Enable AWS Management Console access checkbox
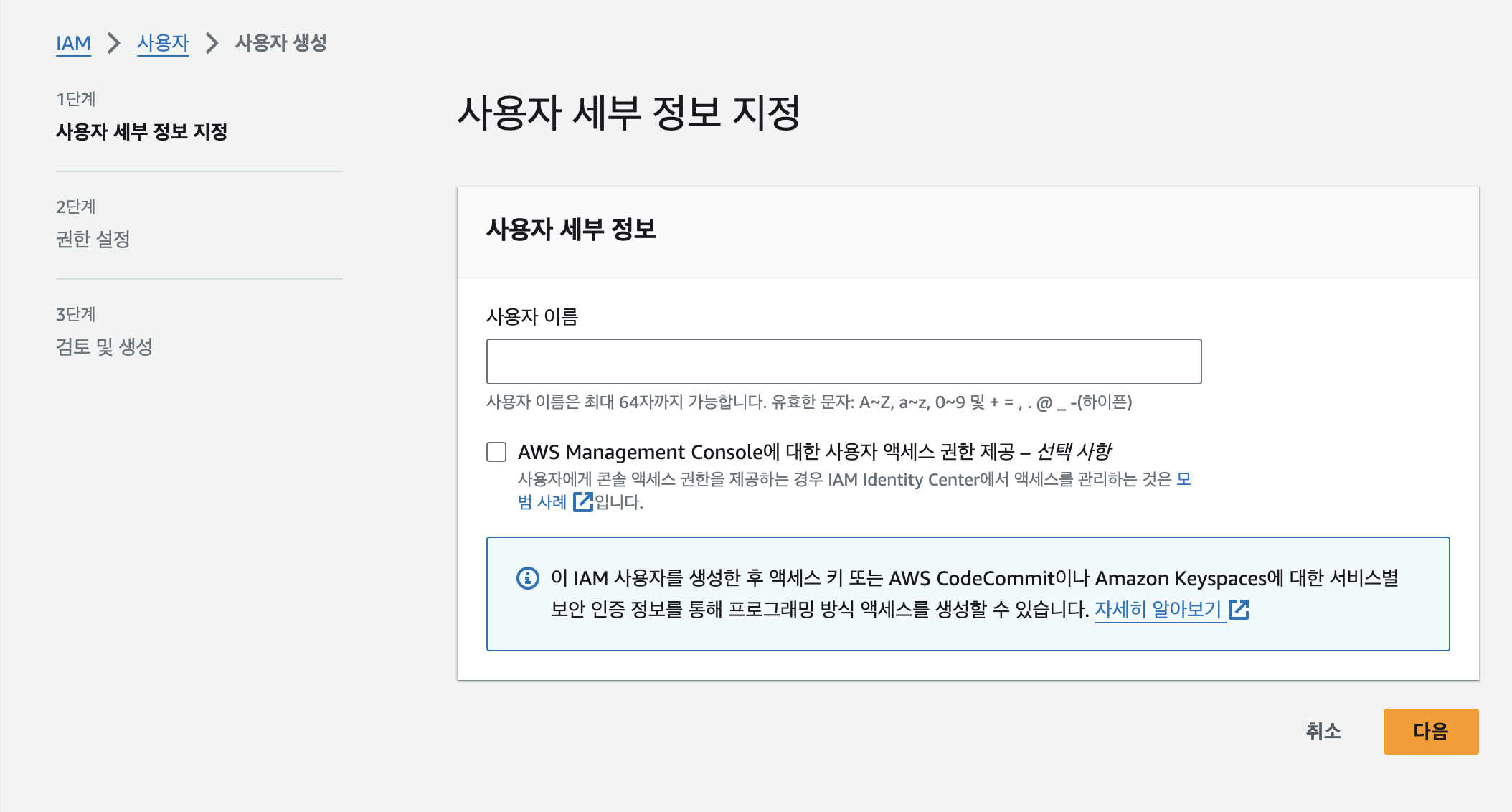The image size is (1512, 812). pyautogui.click(x=496, y=452)
